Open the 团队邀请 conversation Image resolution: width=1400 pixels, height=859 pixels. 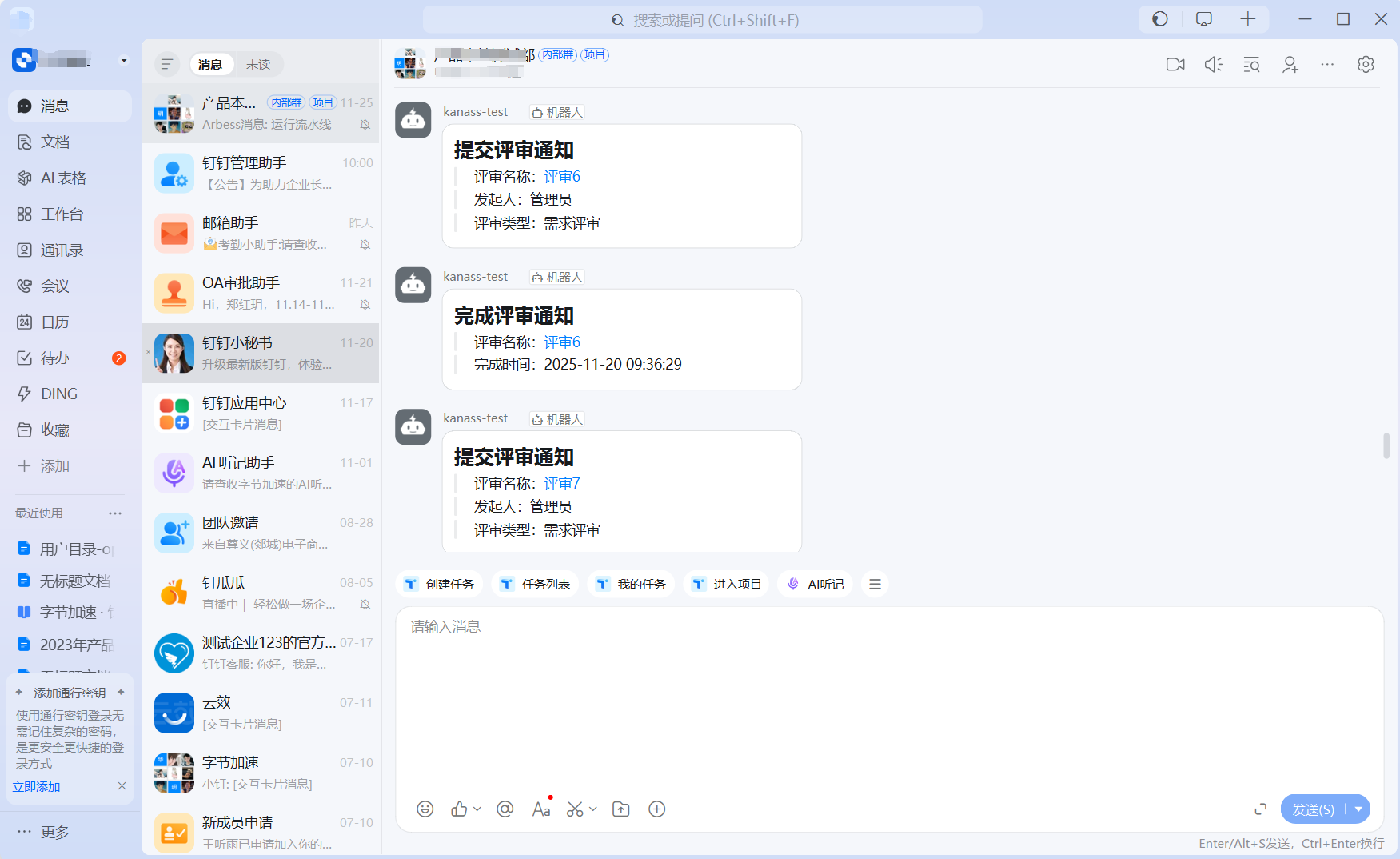[261, 533]
